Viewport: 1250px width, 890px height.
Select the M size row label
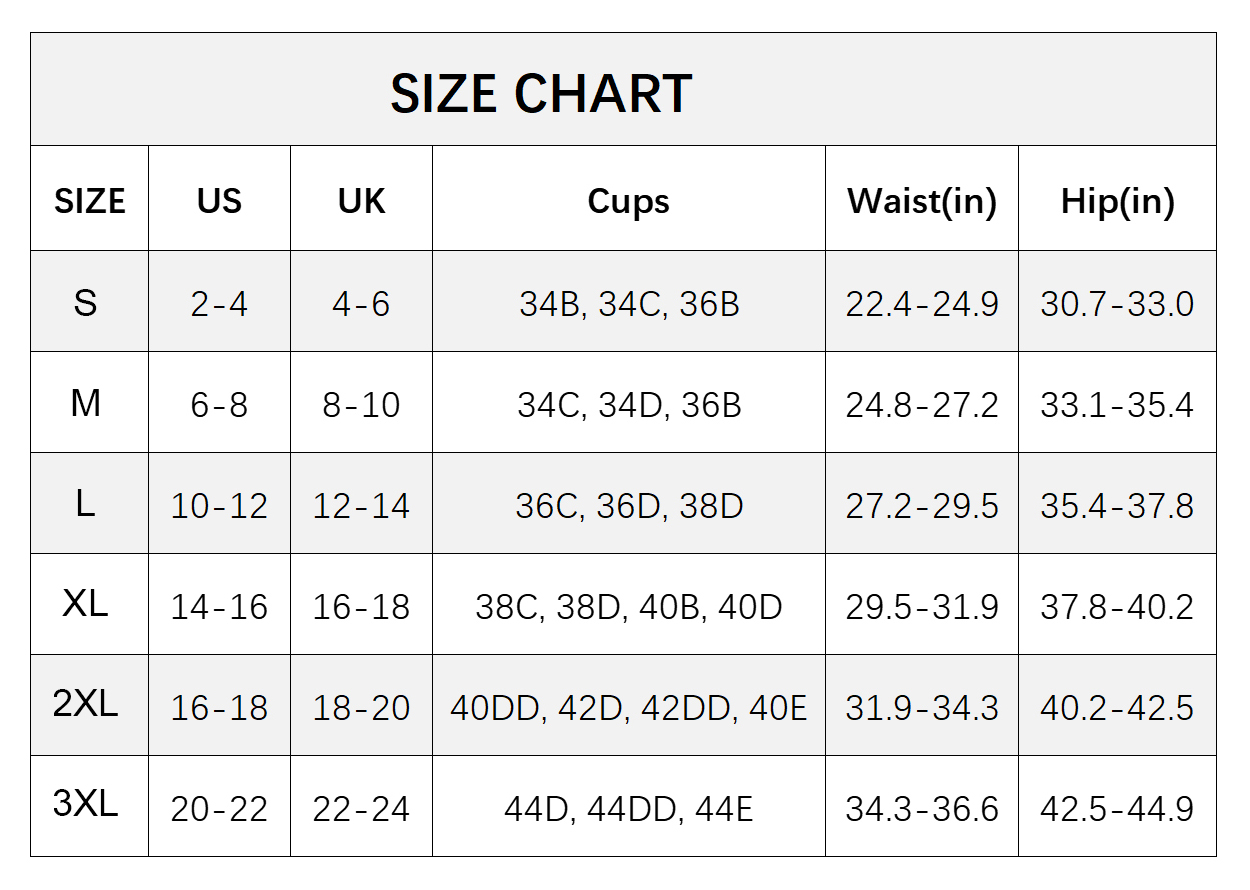[86, 402]
